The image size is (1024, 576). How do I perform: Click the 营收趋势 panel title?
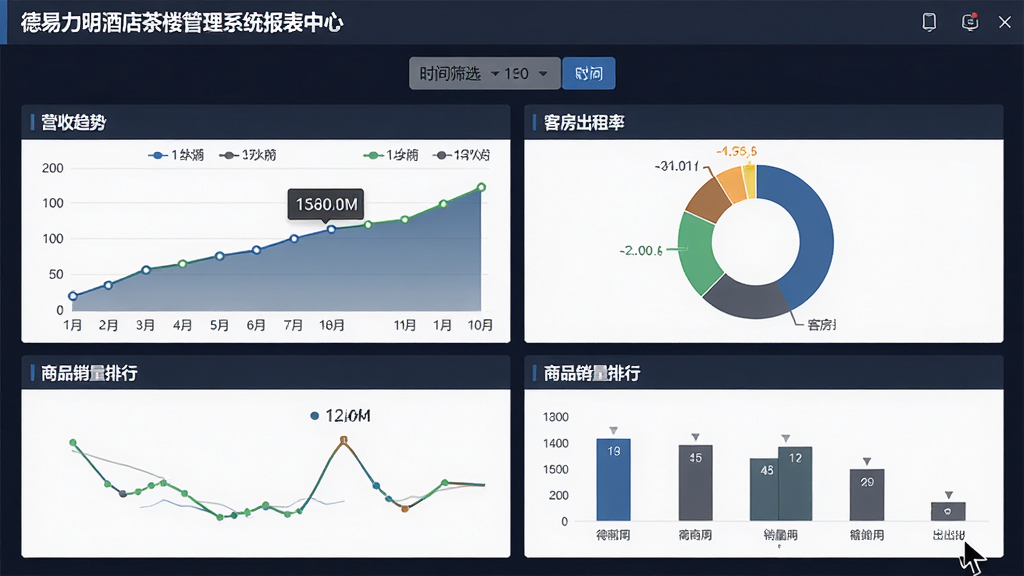coord(73,122)
